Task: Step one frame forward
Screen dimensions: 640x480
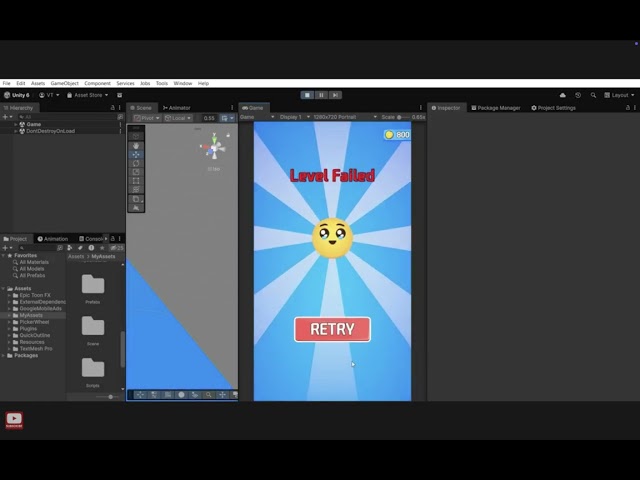Action: pos(335,95)
